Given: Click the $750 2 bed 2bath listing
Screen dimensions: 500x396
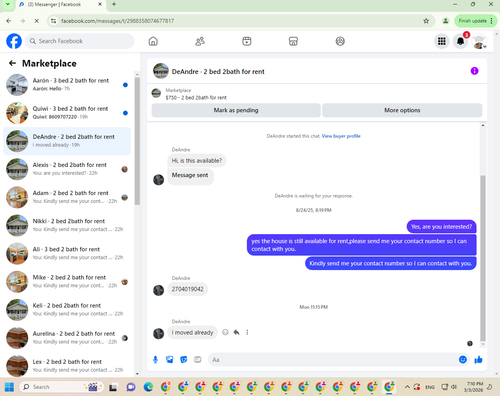Looking at the screenshot, I should point(196,97).
